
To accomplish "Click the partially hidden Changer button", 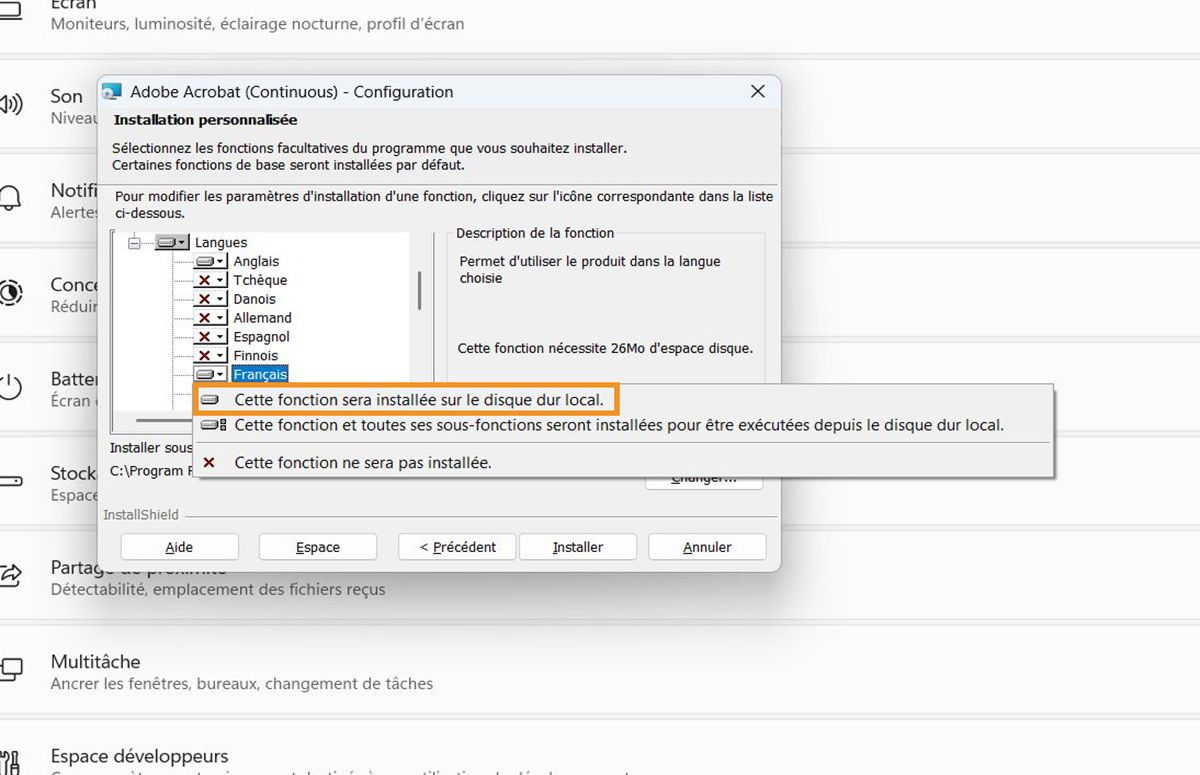I will click(x=704, y=482).
